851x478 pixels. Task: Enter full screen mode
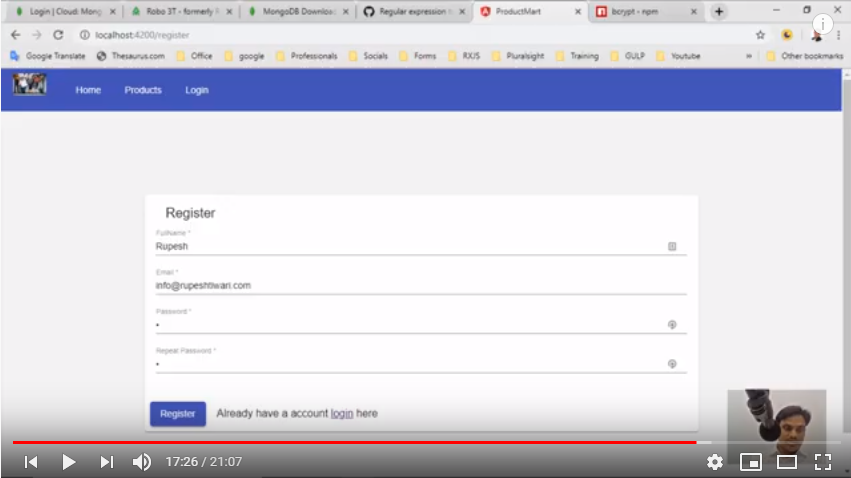(x=822, y=462)
